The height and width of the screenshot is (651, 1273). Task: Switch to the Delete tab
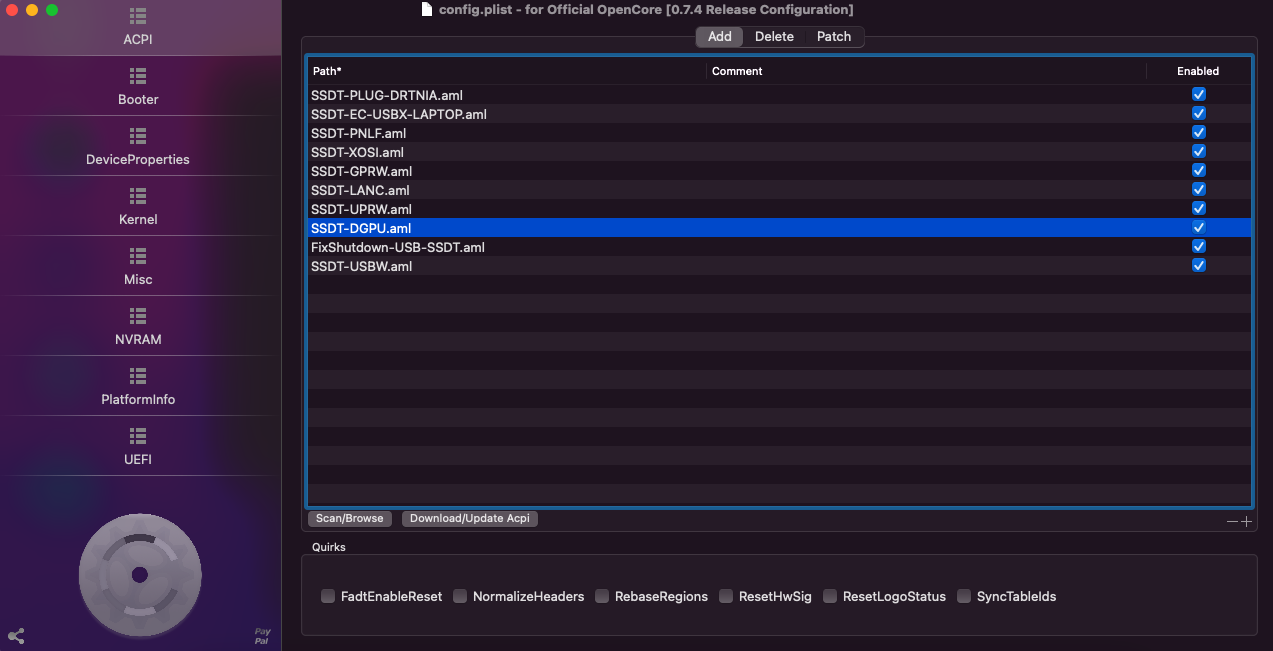coord(774,37)
